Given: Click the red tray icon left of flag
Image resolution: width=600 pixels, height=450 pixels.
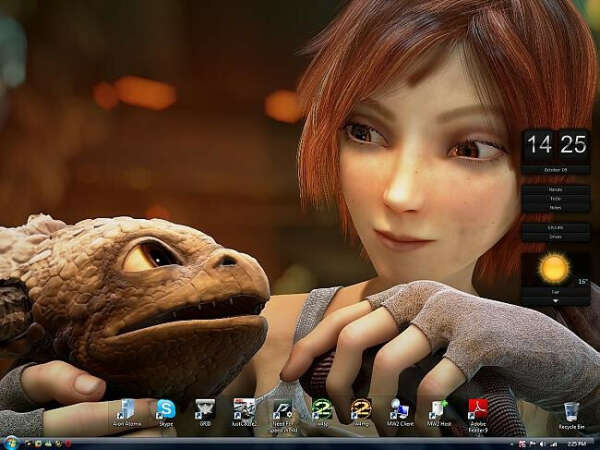Looking at the screenshot, I should tap(522, 444).
